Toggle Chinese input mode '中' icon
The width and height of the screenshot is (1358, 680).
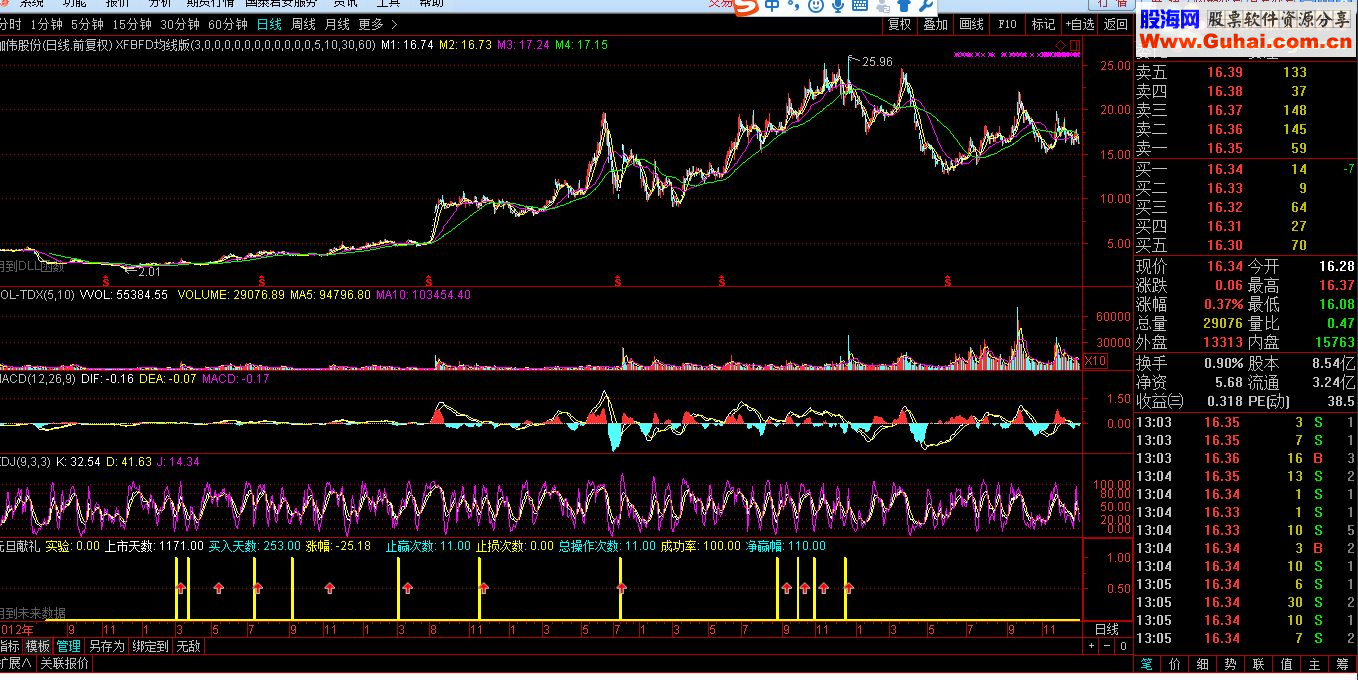[772, 5]
